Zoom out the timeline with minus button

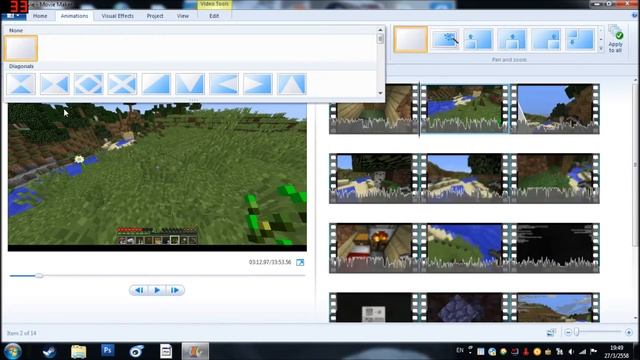tap(568, 333)
